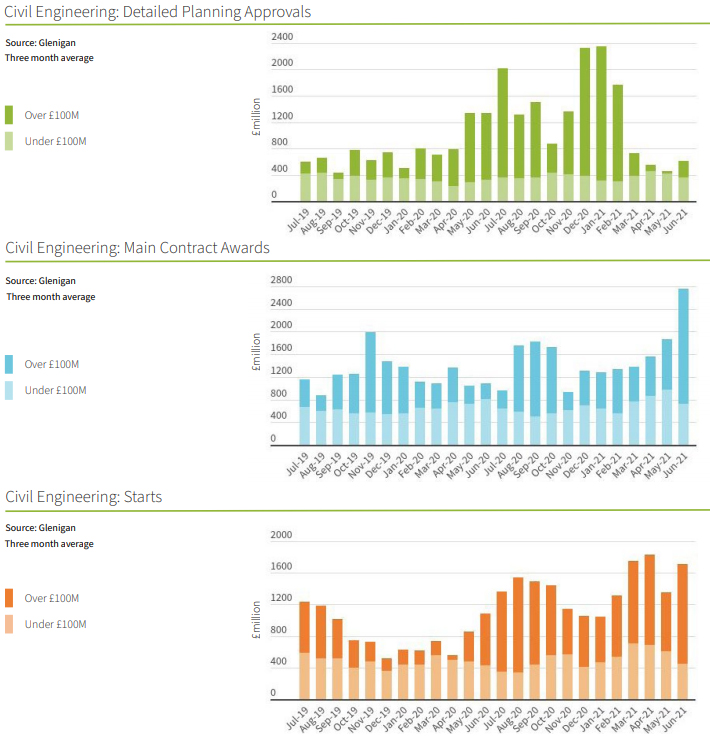Click the 2800 y-axis label in Contract Awards chart
This screenshot has width=710, height=746.
[282, 280]
